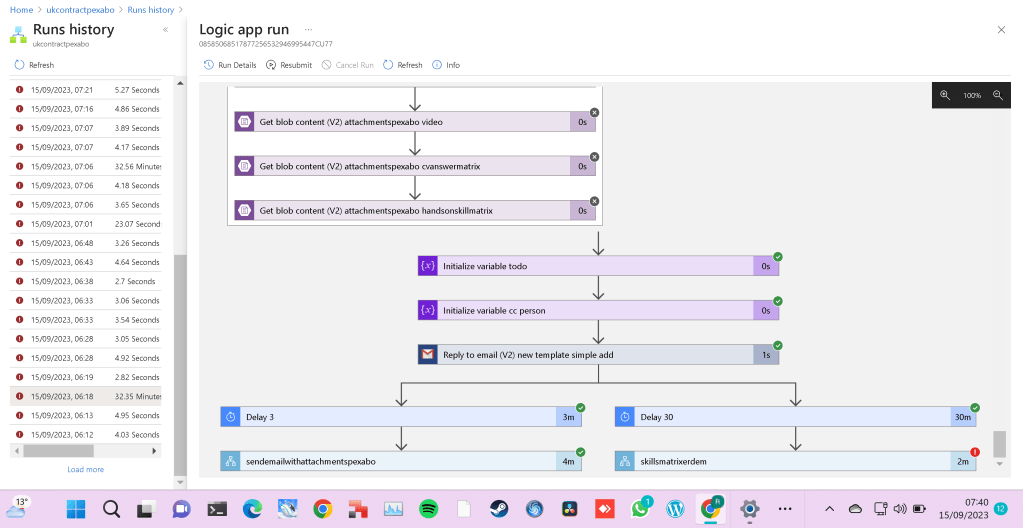Open WhatsApp from the taskbar
Screen dimensions: 1023x528
641,509
